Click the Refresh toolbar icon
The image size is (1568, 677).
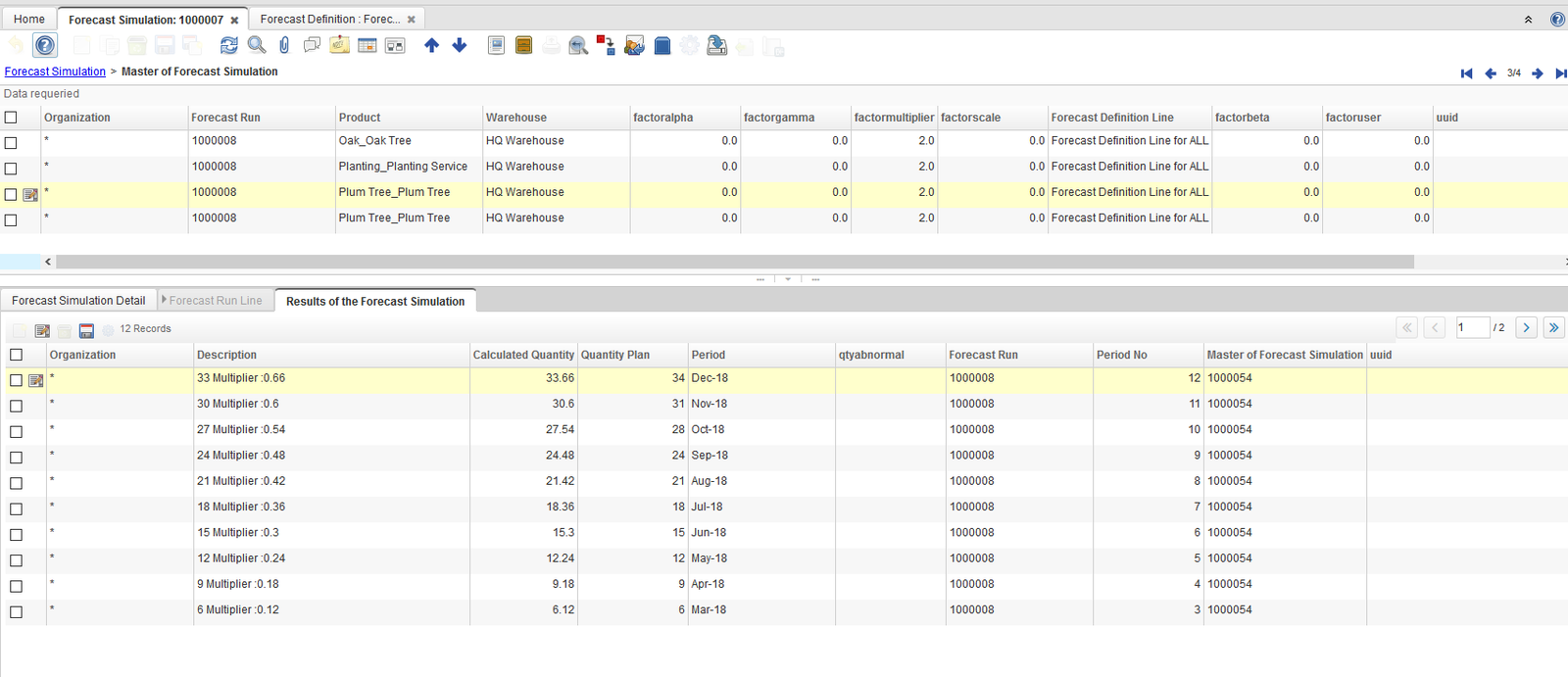coord(228,45)
